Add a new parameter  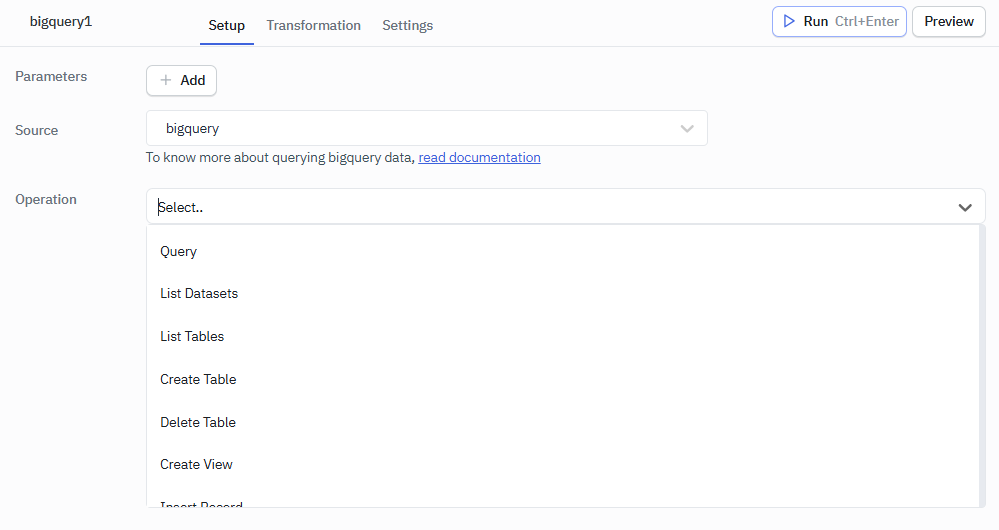pos(181,80)
